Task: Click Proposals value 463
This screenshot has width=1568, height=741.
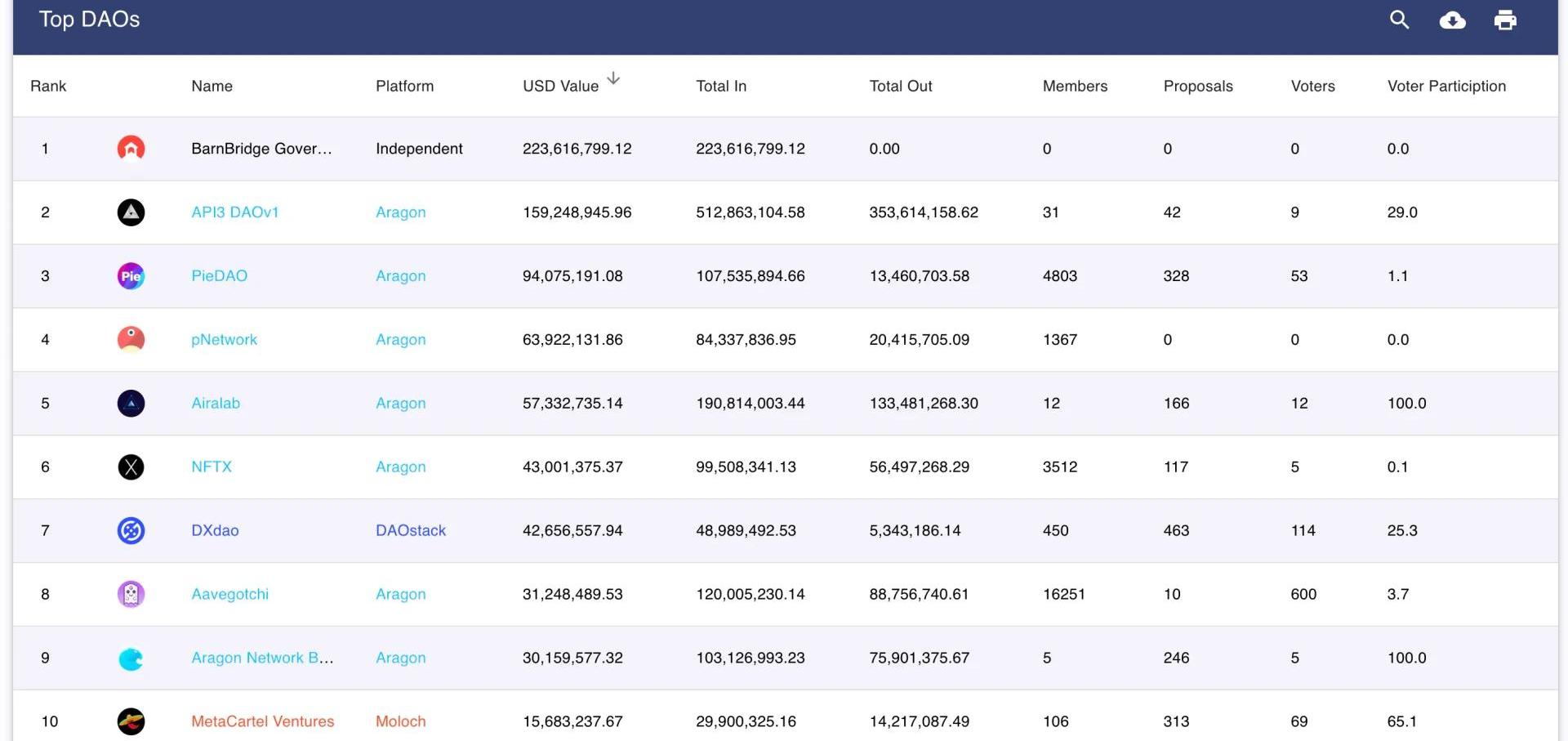Action: click(x=1176, y=530)
